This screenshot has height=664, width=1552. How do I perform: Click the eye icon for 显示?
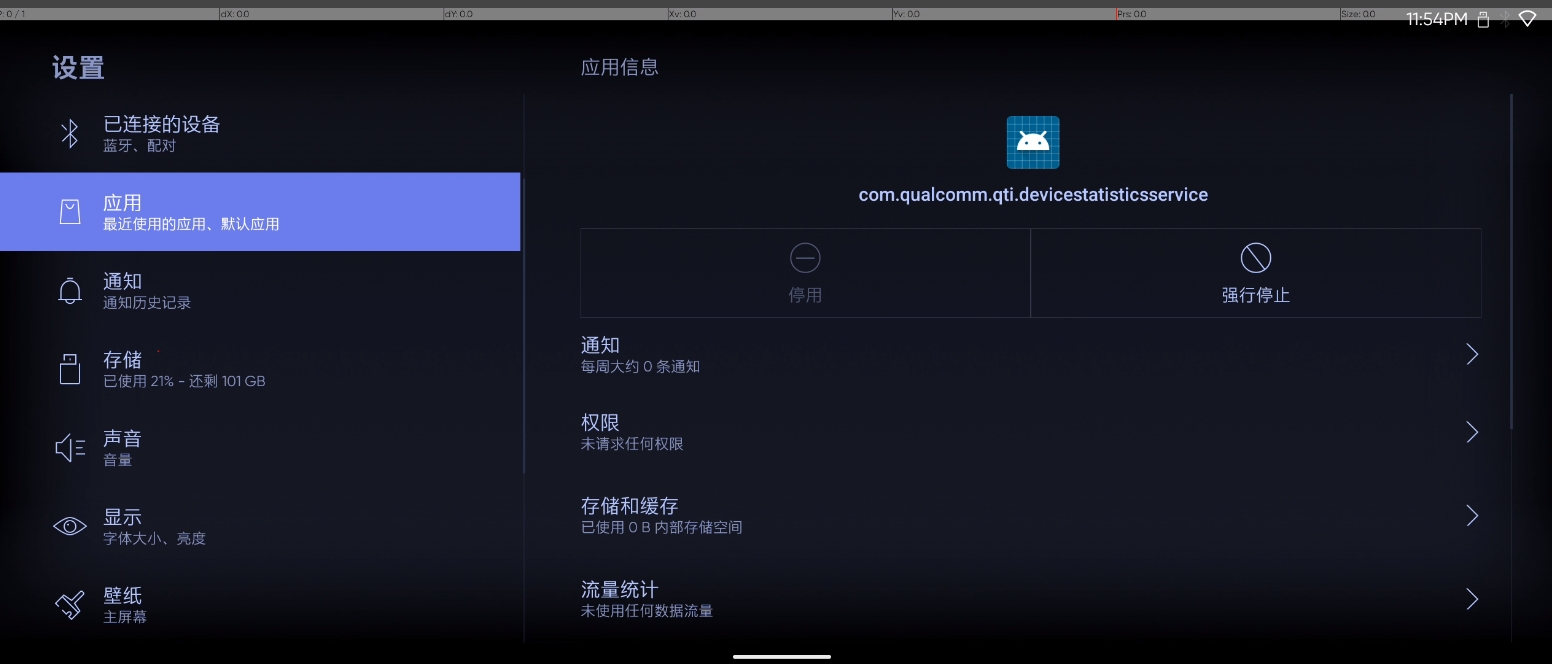pyautogui.click(x=70, y=526)
